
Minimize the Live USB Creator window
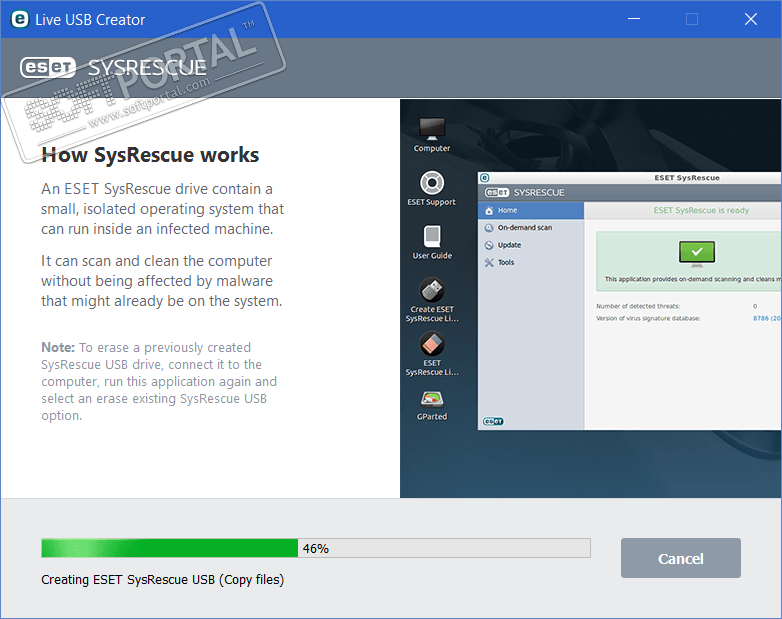(x=634, y=19)
